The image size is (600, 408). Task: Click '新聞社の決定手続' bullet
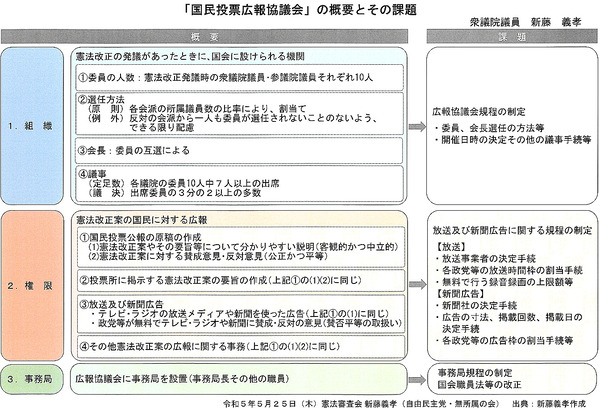tap(476, 305)
